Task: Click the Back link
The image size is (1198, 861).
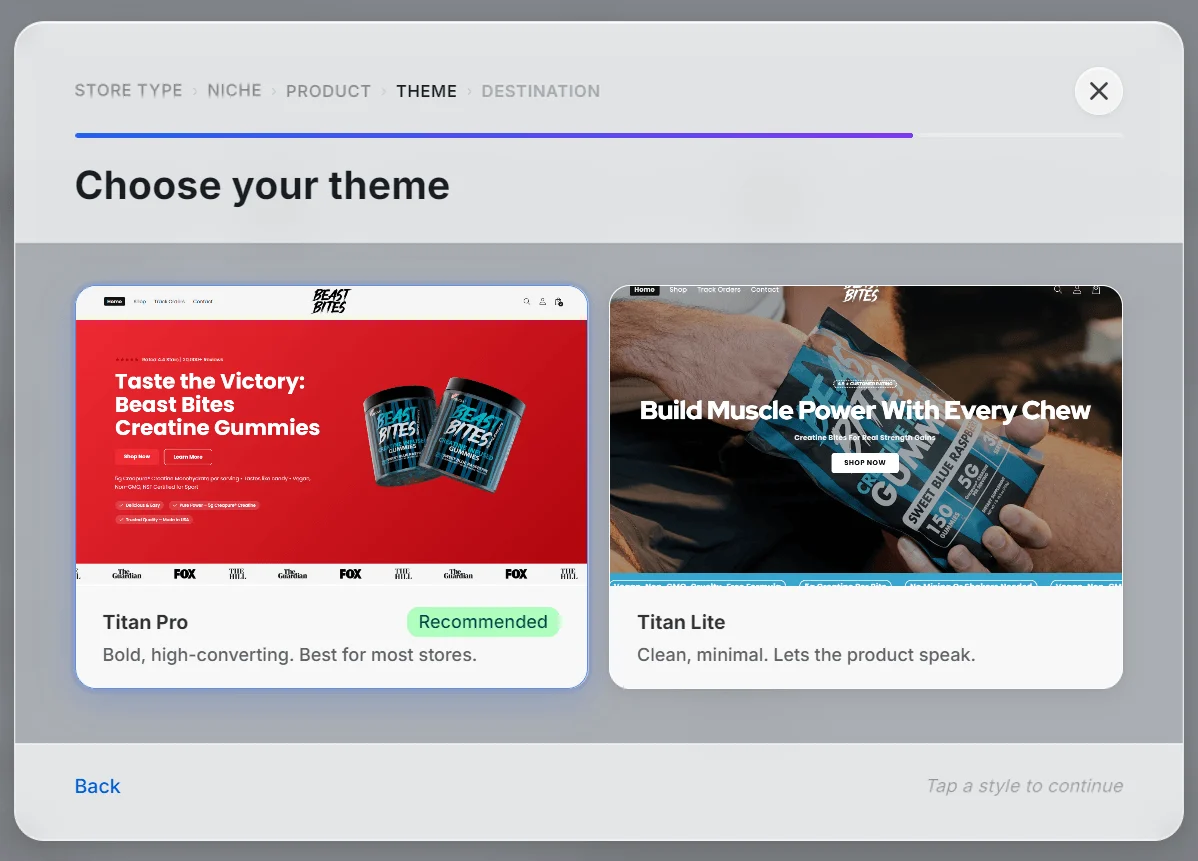Action: point(97,786)
